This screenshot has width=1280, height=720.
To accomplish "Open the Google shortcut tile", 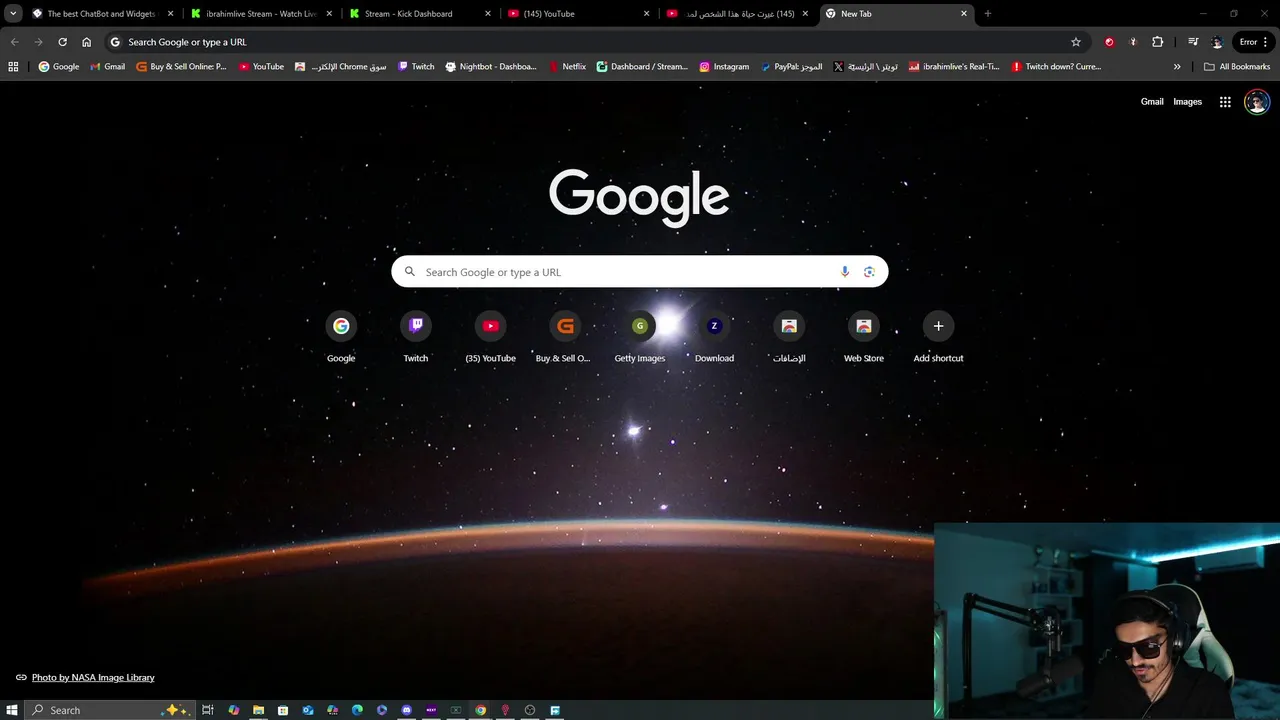I will click(341, 337).
